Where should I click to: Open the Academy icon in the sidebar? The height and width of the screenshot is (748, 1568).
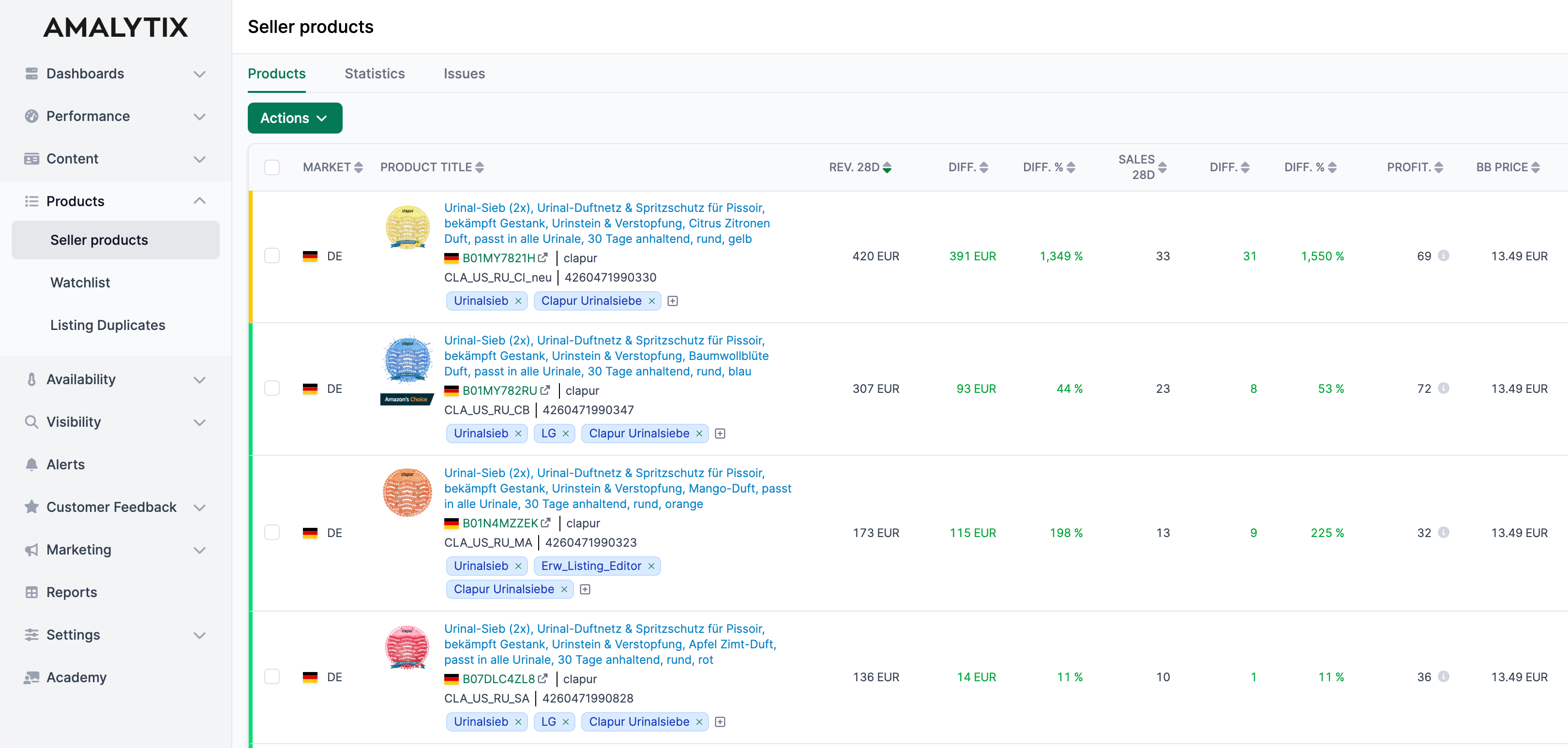[x=32, y=677]
